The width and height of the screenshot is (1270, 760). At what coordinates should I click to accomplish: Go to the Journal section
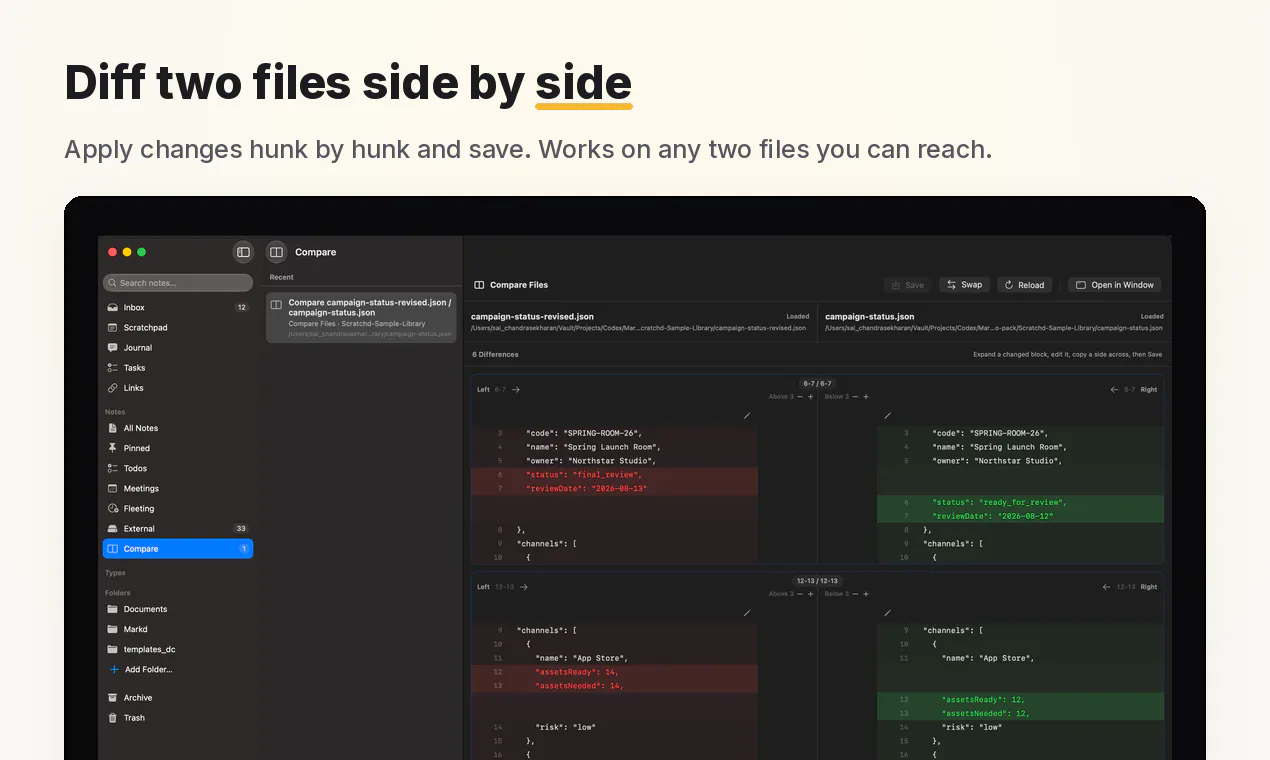pos(178,347)
